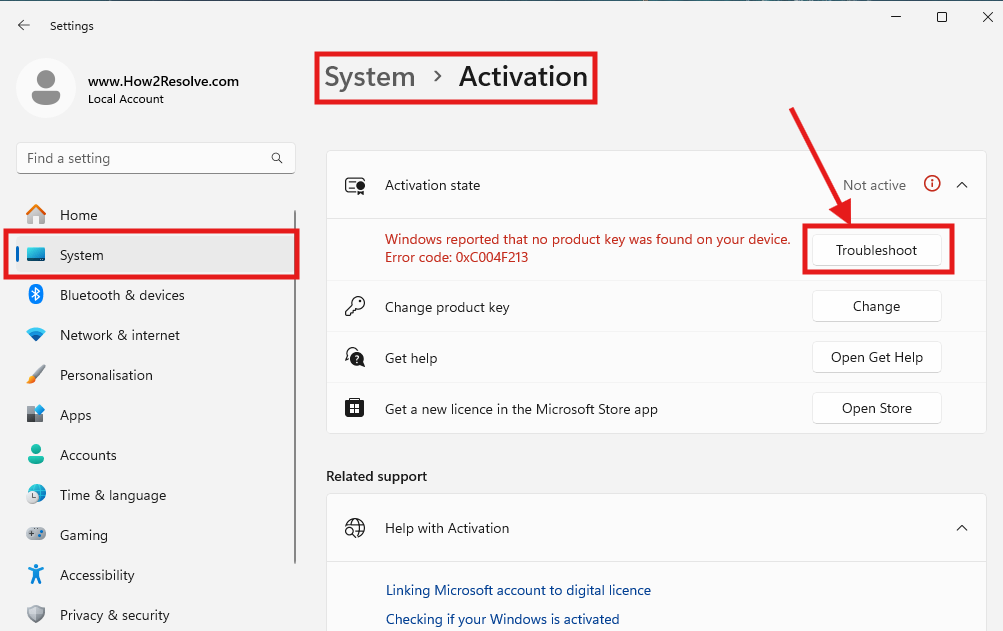Image resolution: width=1003 pixels, height=631 pixels.
Task: Open Apps settings page
Action: click(153, 415)
